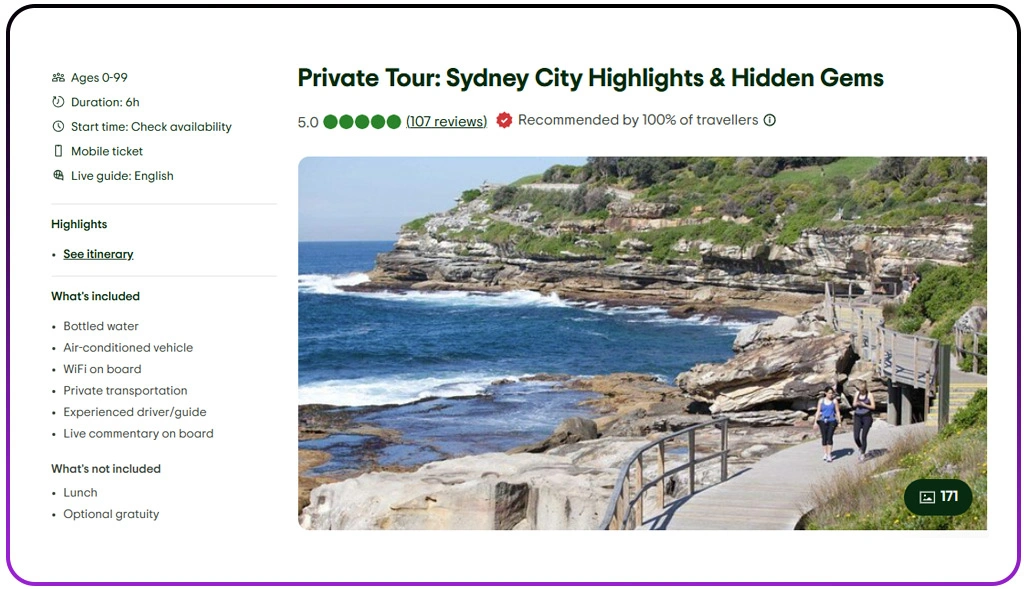Screen dimensions: 1026x589
Task: Click the Duration timer icon
Action: coord(58,102)
